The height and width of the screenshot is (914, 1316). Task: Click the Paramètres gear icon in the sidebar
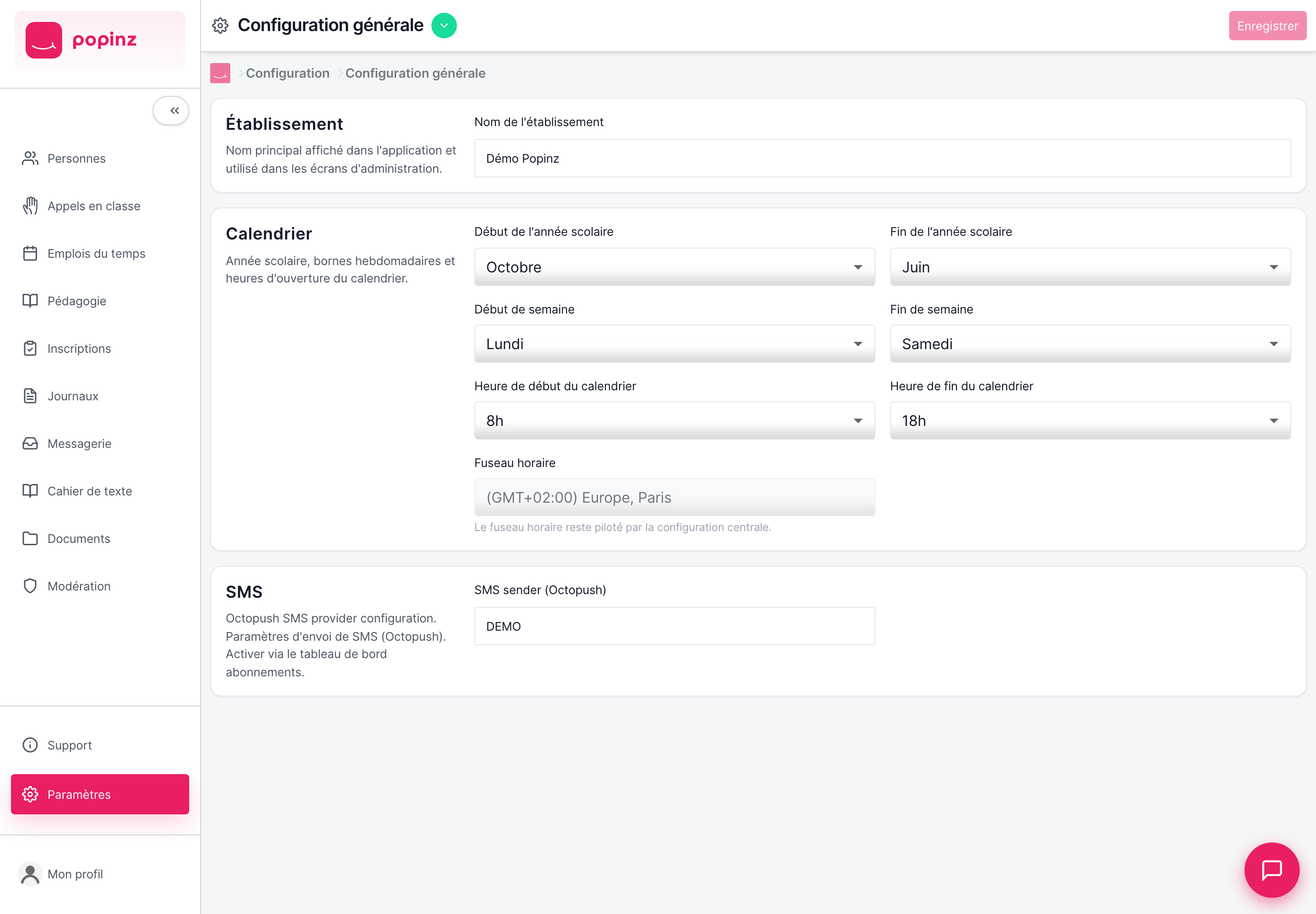click(x=30, y=794)
